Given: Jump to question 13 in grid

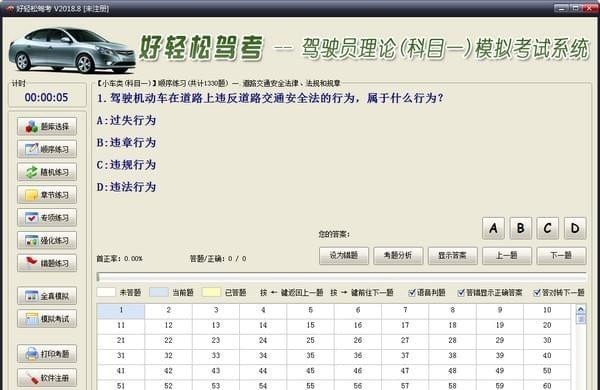Looking at the screenshot, I should (216, 326).
